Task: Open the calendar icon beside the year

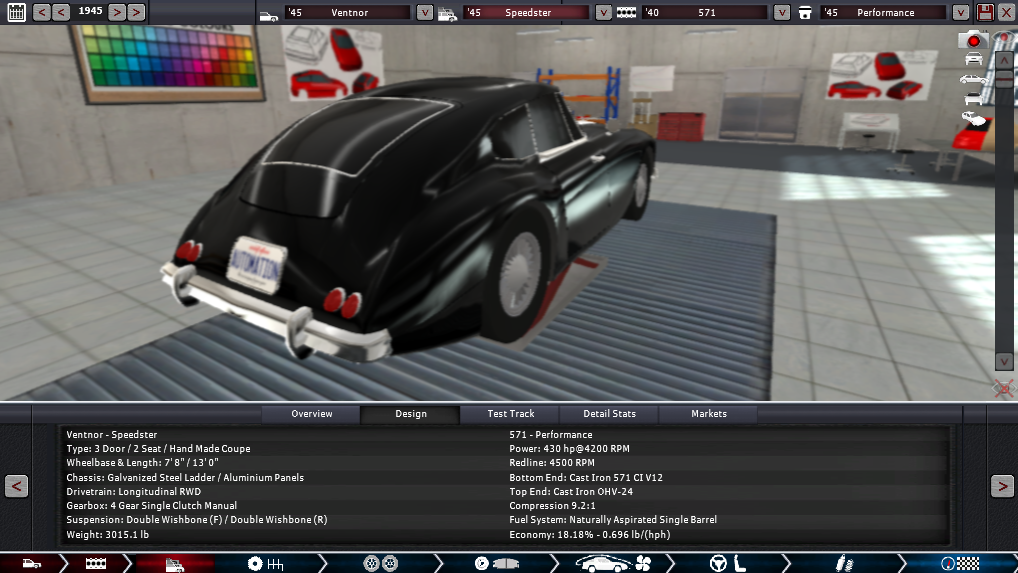Action: [x=16, y=12]
